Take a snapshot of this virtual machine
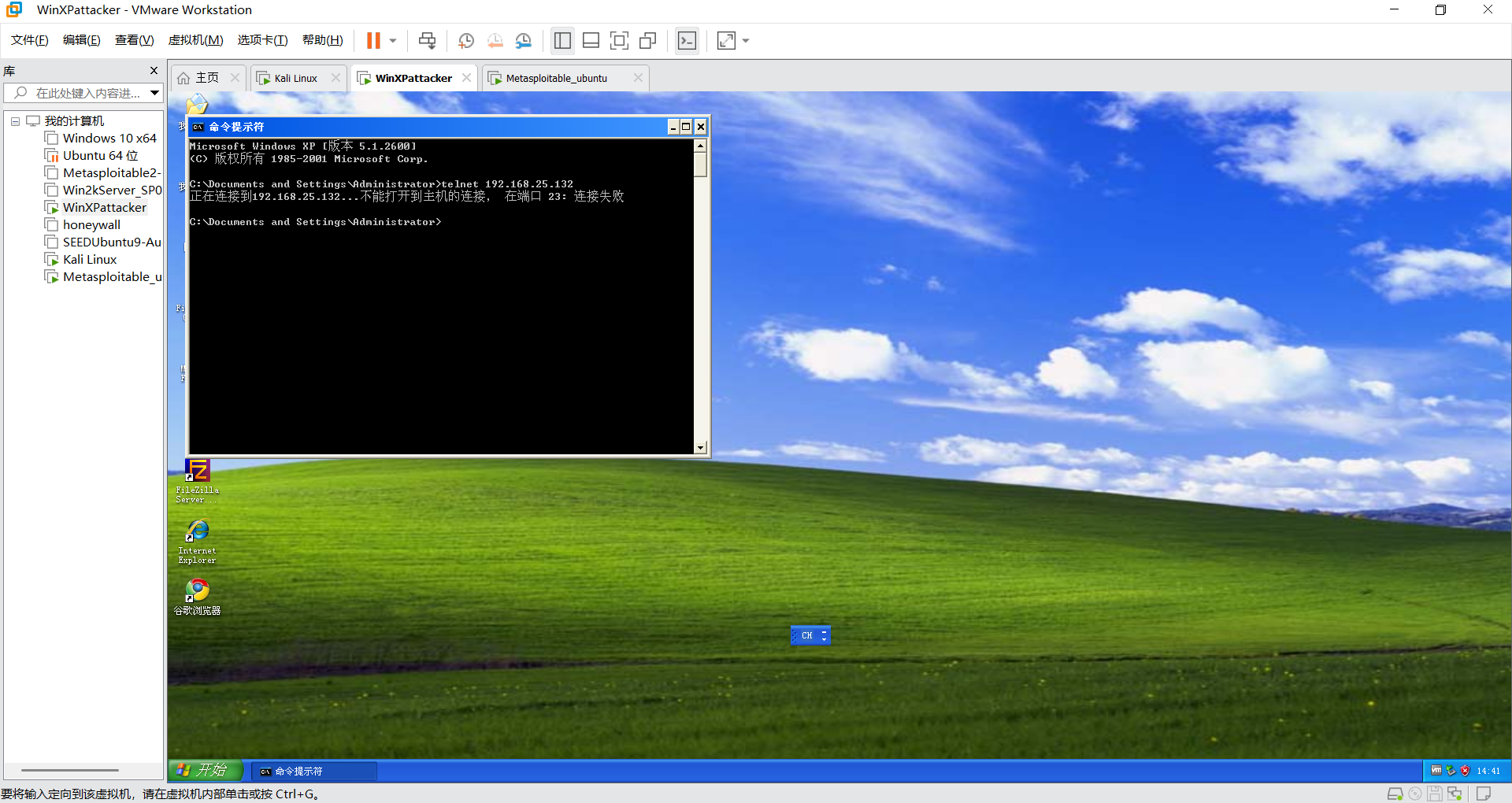Viewport: 1512px width, 803px height. (466, 40)
